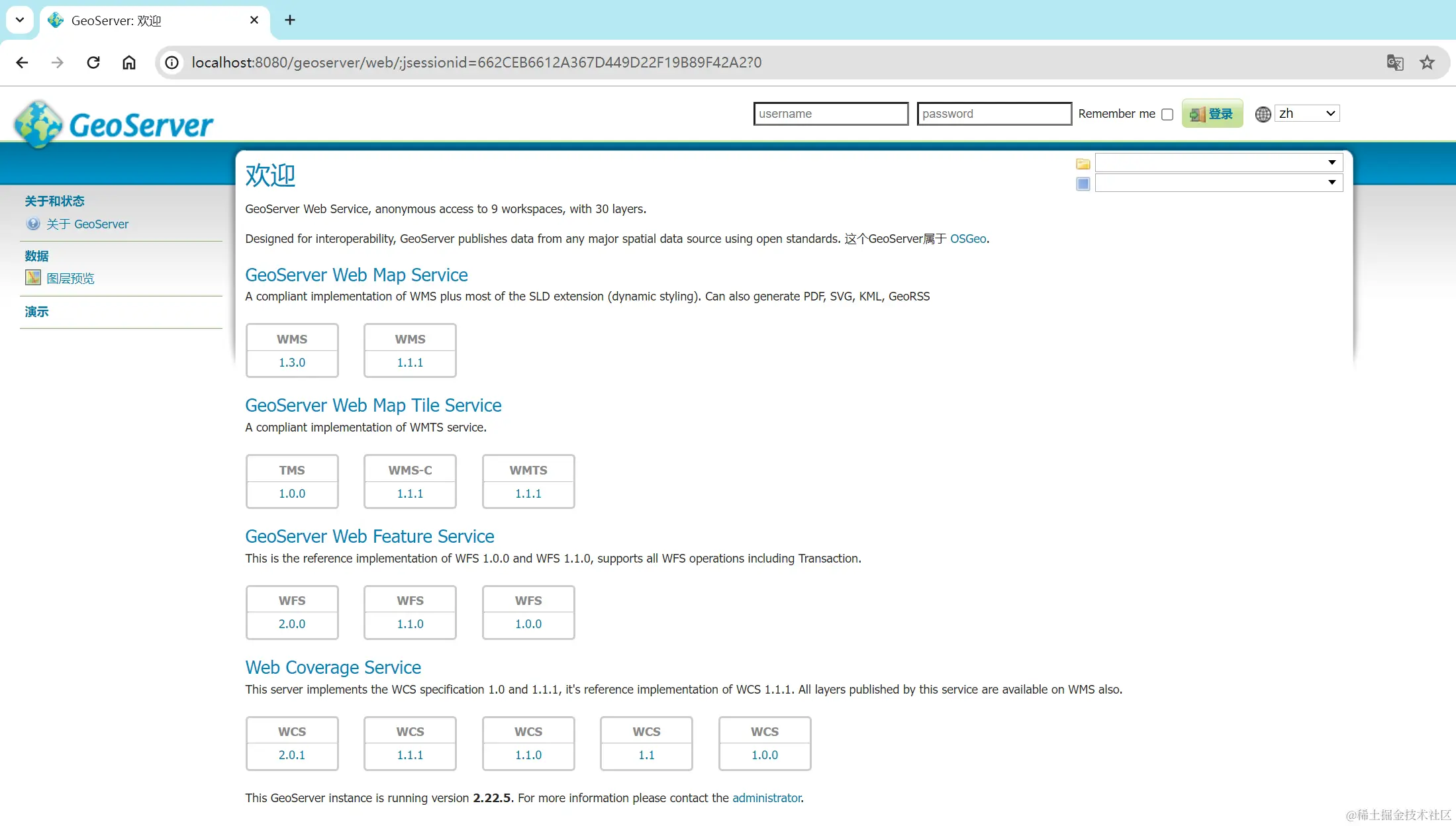The width and height of the screenshot is (1456, 826).
Task: Click the browser back arrow
Action: [x=22, y=62]
